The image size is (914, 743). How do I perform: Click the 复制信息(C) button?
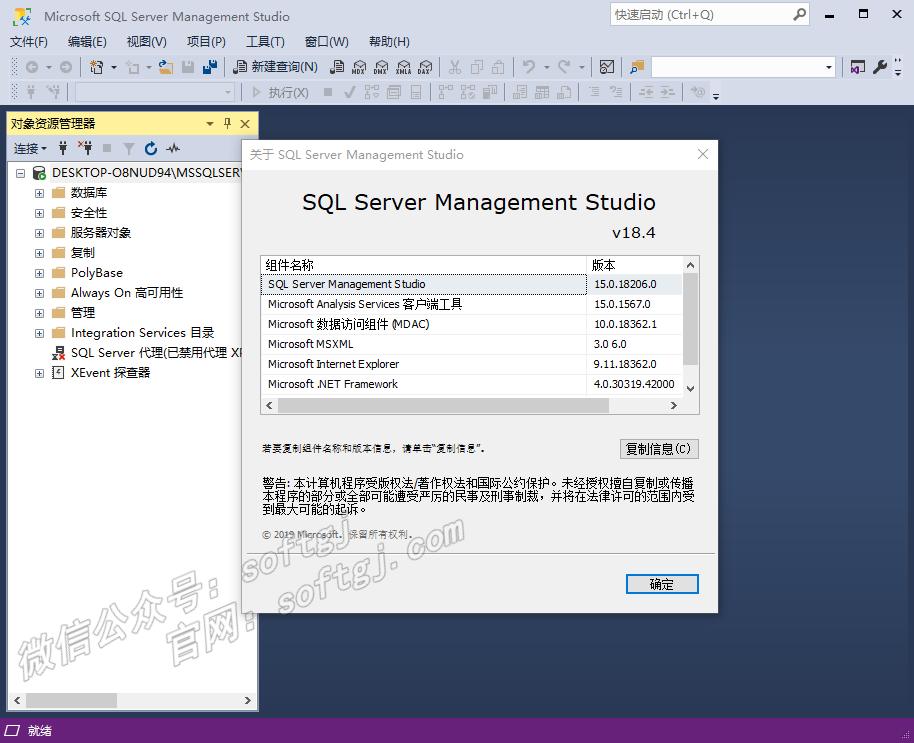click(659, 449)
